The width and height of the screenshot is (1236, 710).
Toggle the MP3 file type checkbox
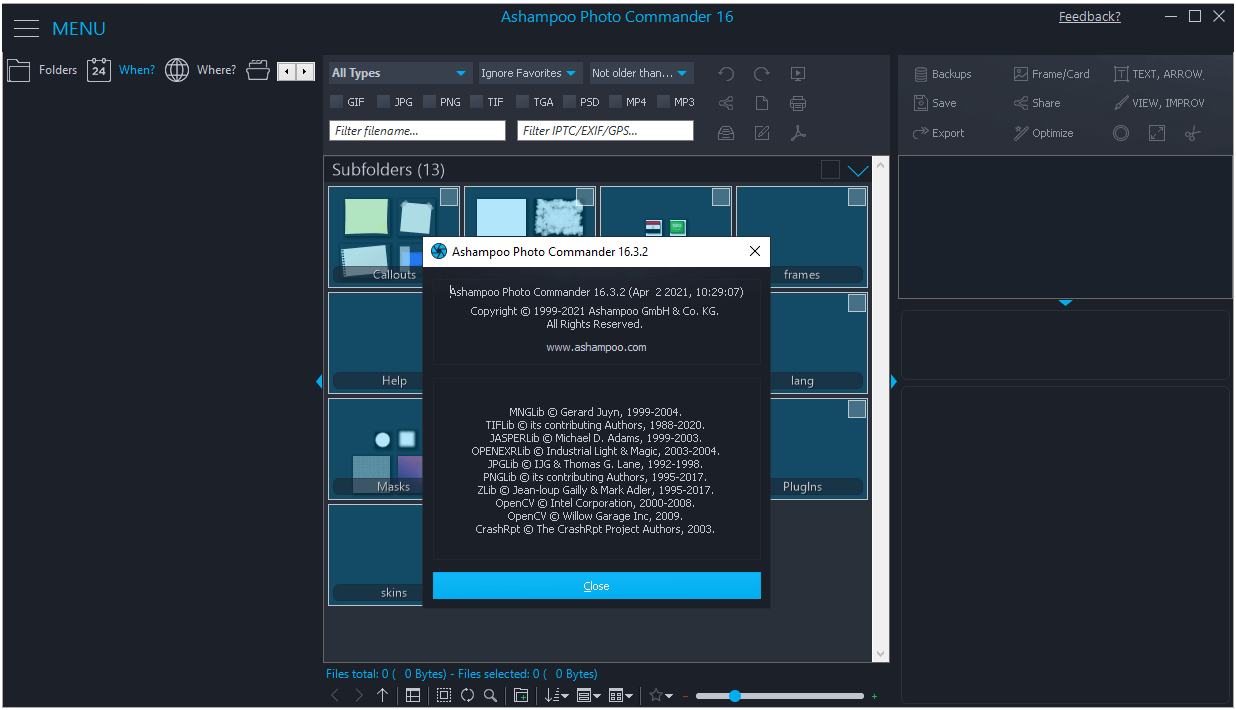664,102
